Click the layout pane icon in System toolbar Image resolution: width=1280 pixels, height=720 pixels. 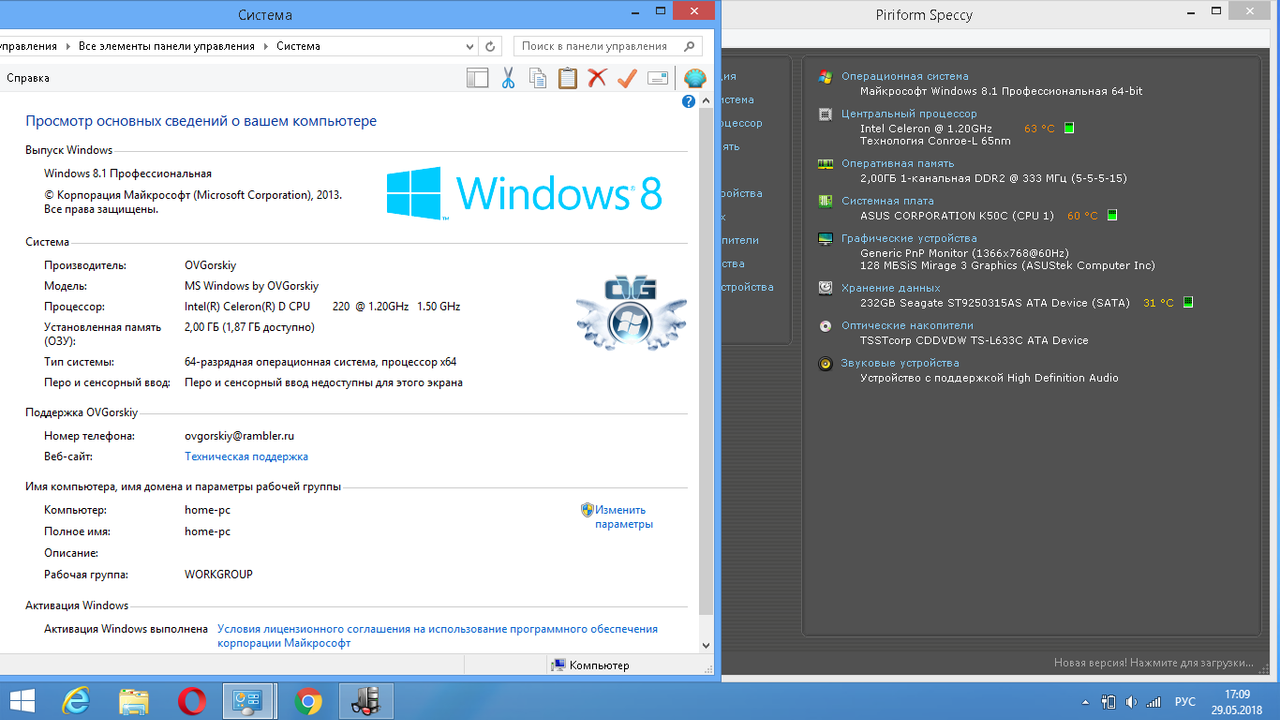[477, 78]
